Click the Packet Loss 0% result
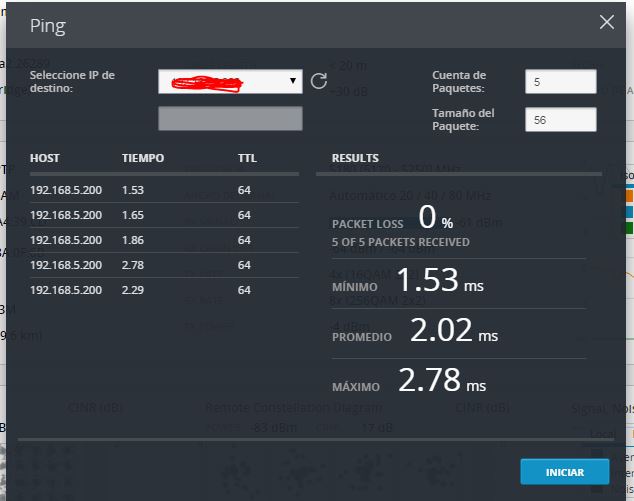This screenshot has height=501, width=634. coord(428,217)
